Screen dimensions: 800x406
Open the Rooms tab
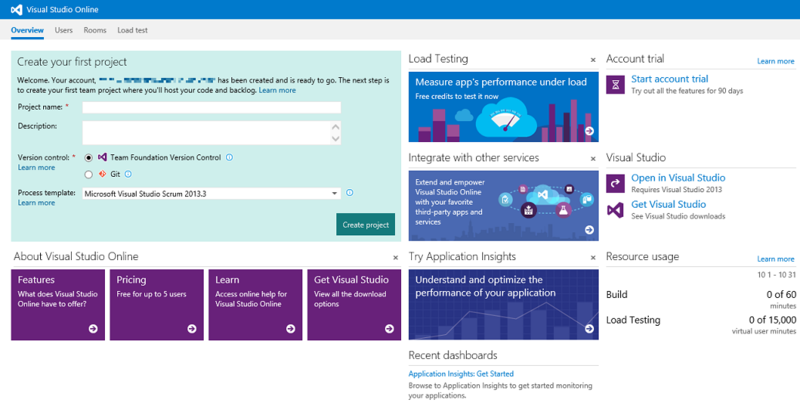tap(95, 30)
